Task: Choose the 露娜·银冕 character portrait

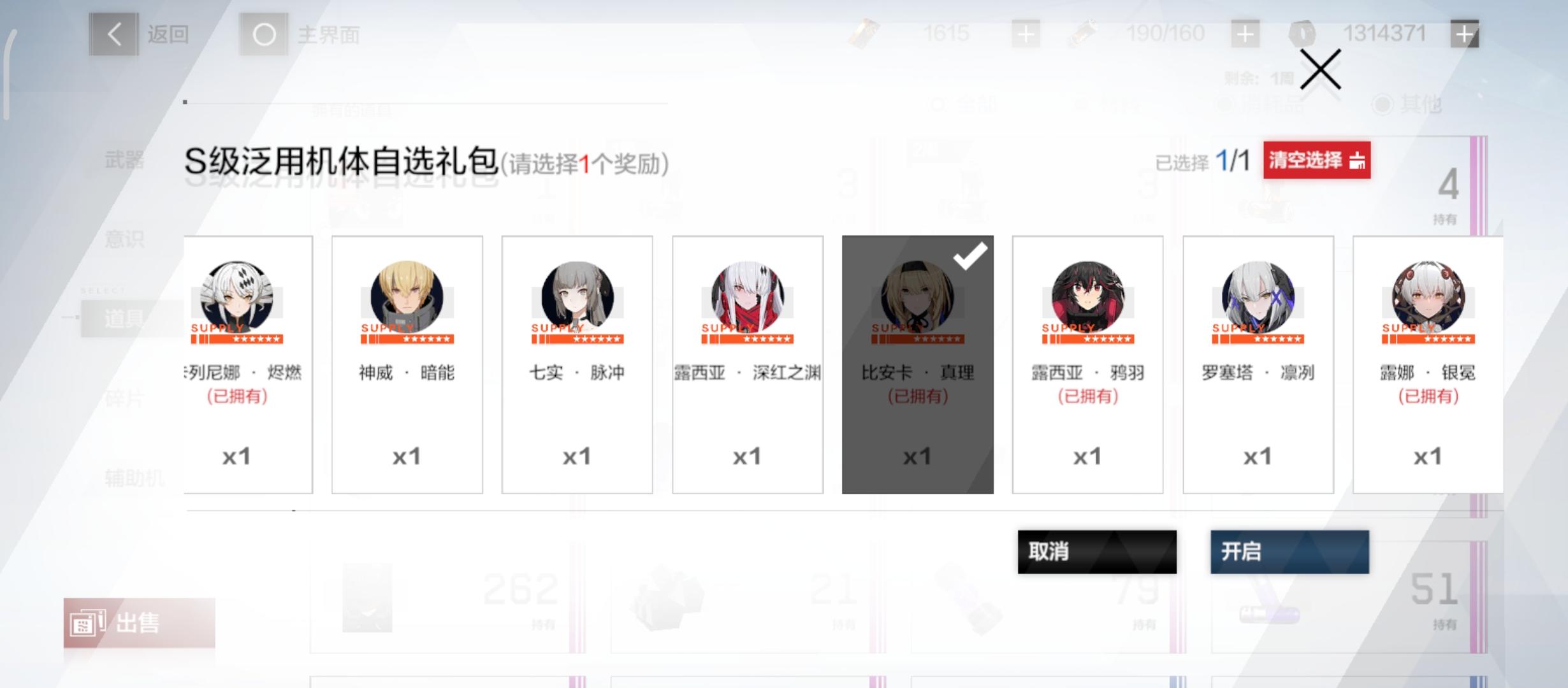Action: coord(1428,297)
